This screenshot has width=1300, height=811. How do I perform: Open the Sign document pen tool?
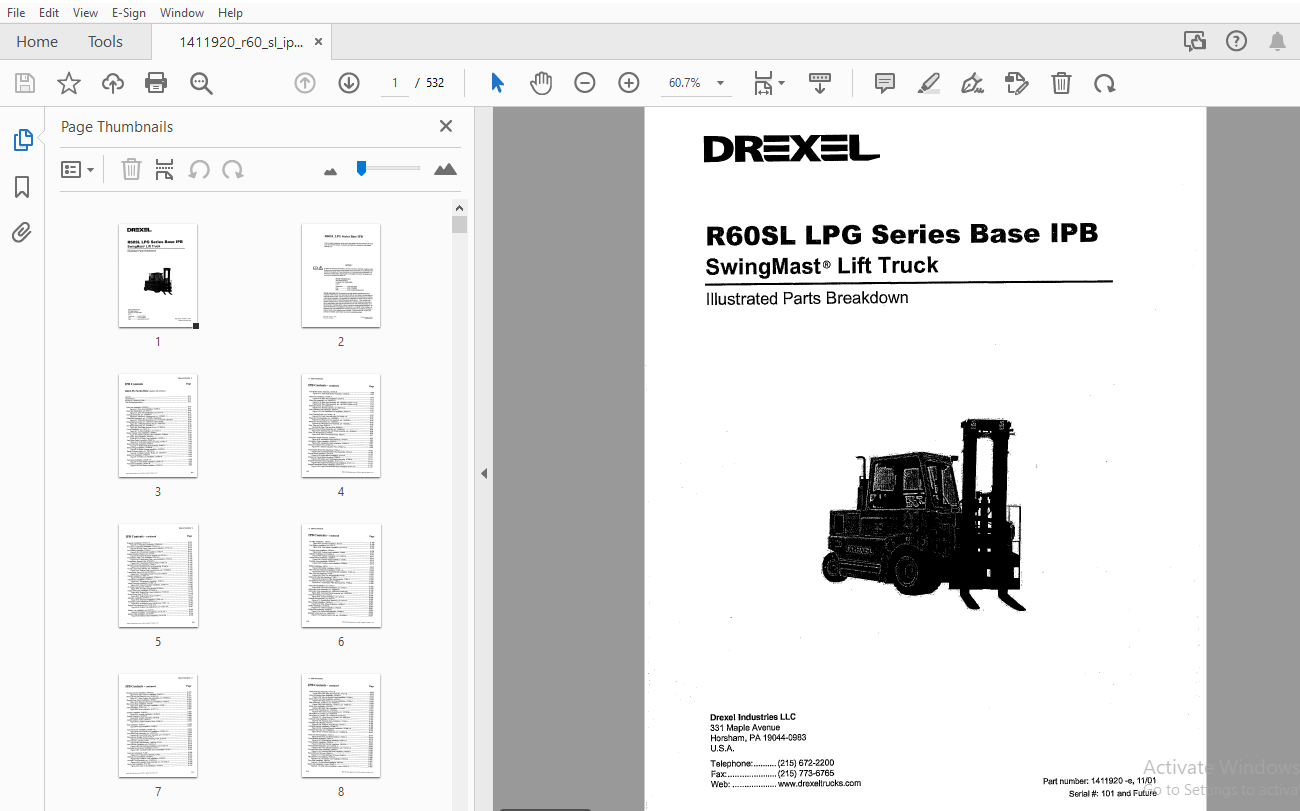coord(972,83)
